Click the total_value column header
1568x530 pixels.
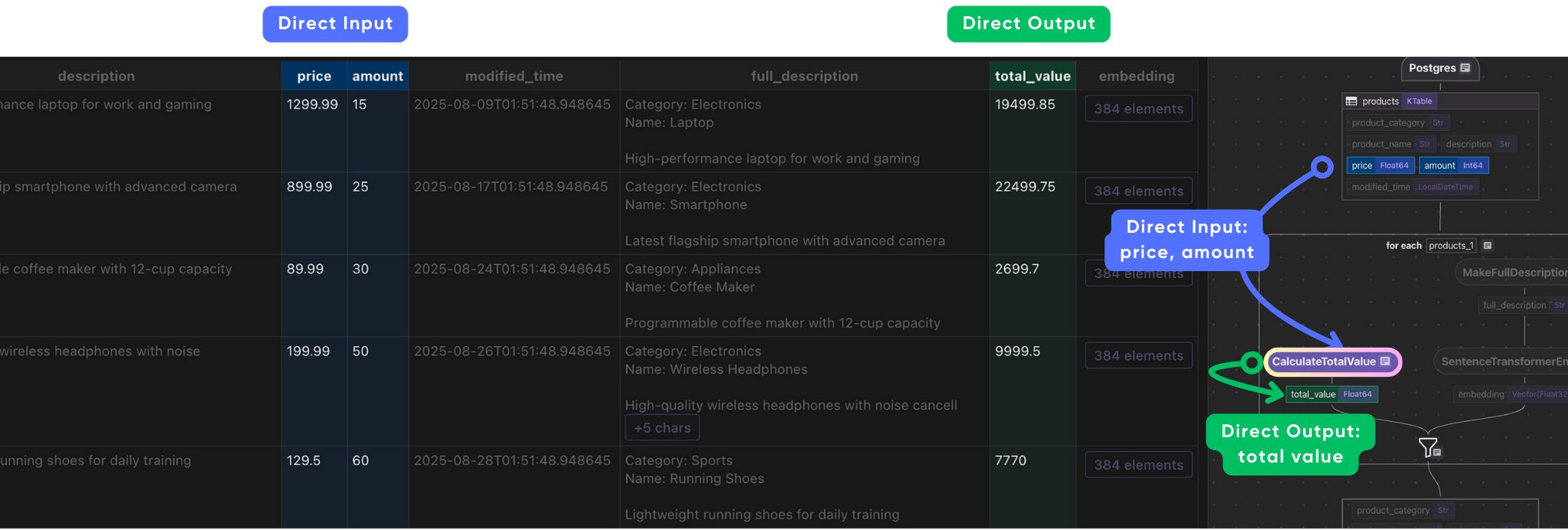click(x=1032, y=76)
